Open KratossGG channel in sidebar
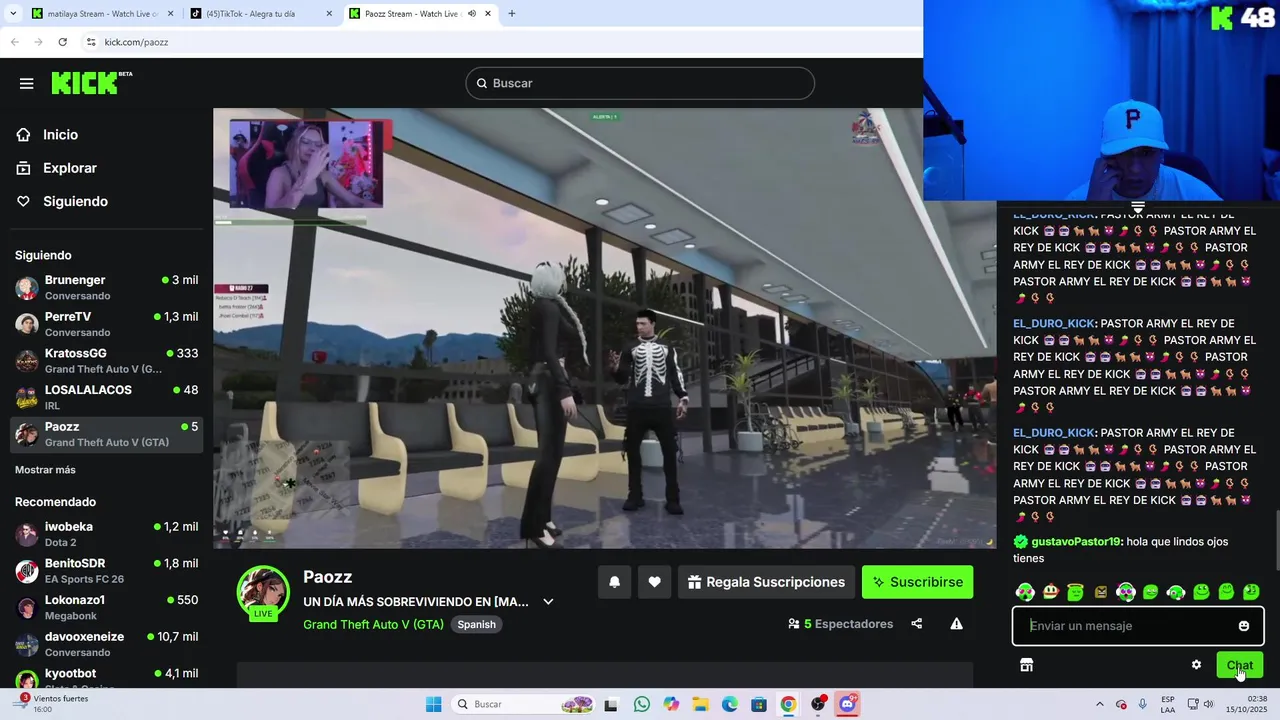The height and width of the screenshot is (720, 1280). click(x=107, y=361)
